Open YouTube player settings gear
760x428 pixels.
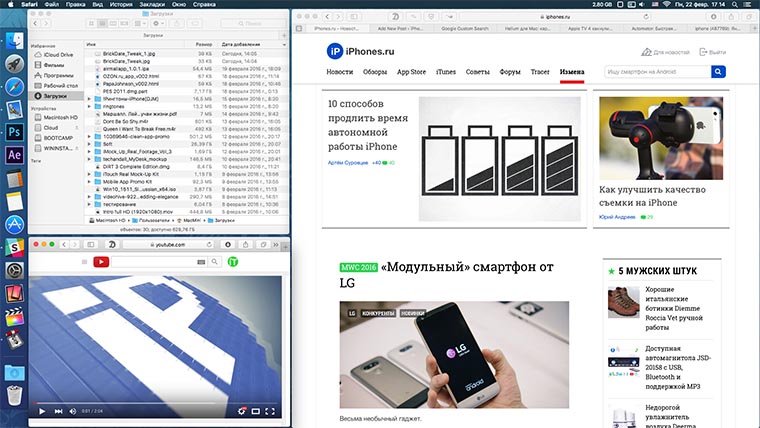pos(241,411)
